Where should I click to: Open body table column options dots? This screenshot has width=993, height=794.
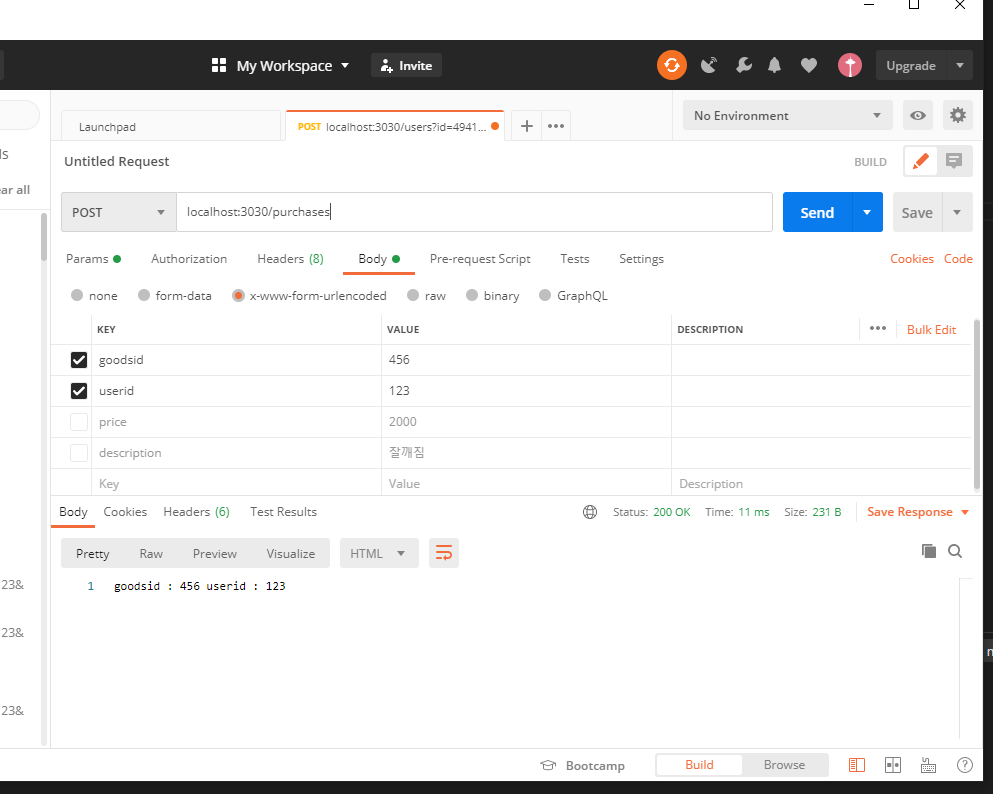[x=877, y=328]
